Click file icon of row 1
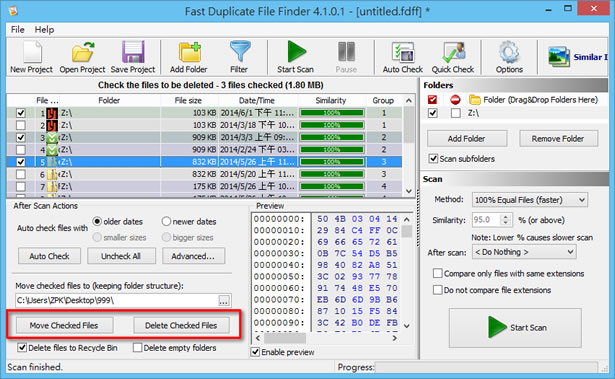 tap(52, 113)
